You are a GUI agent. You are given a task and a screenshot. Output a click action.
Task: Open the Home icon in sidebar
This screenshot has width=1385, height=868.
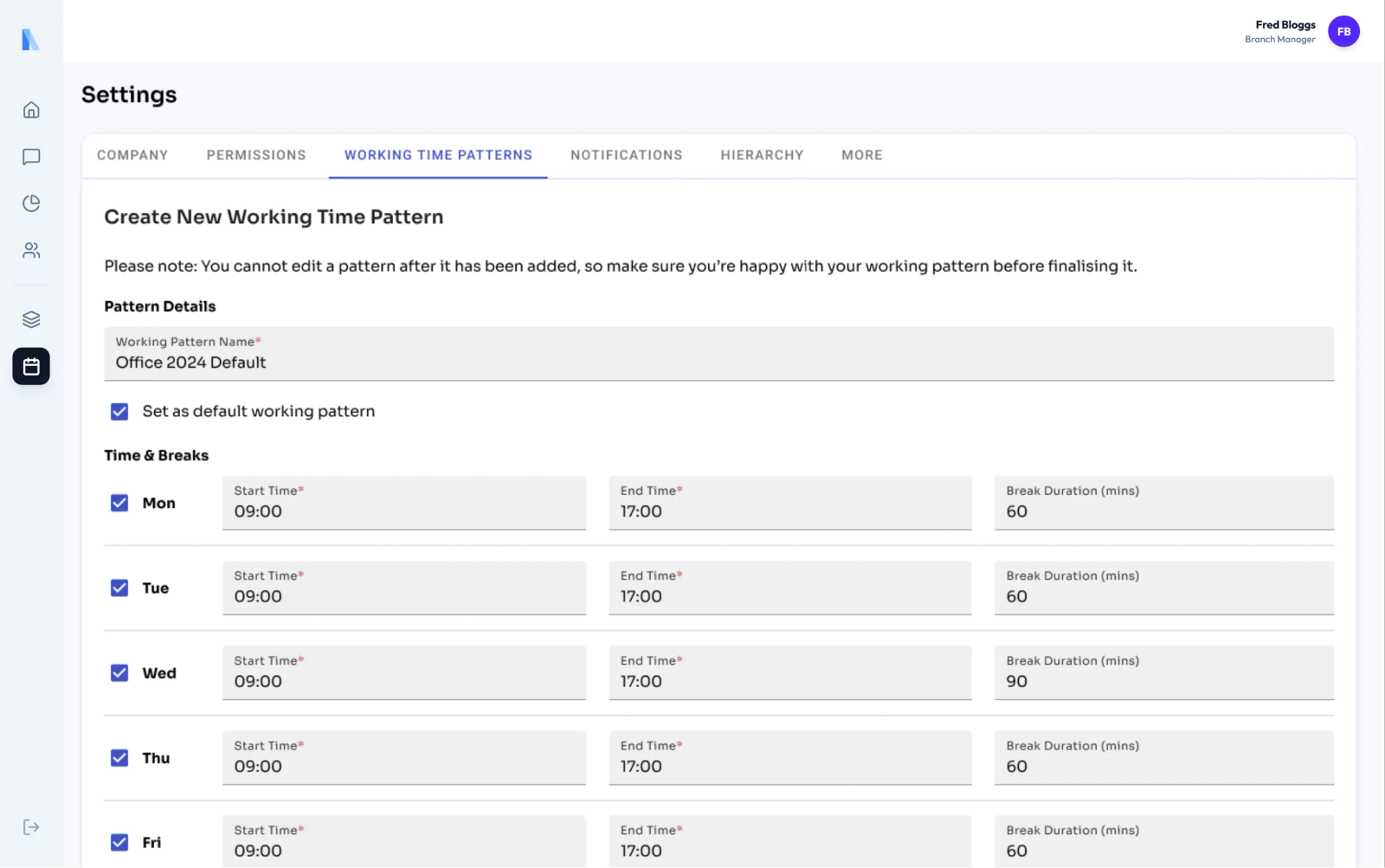click(31, 110)
